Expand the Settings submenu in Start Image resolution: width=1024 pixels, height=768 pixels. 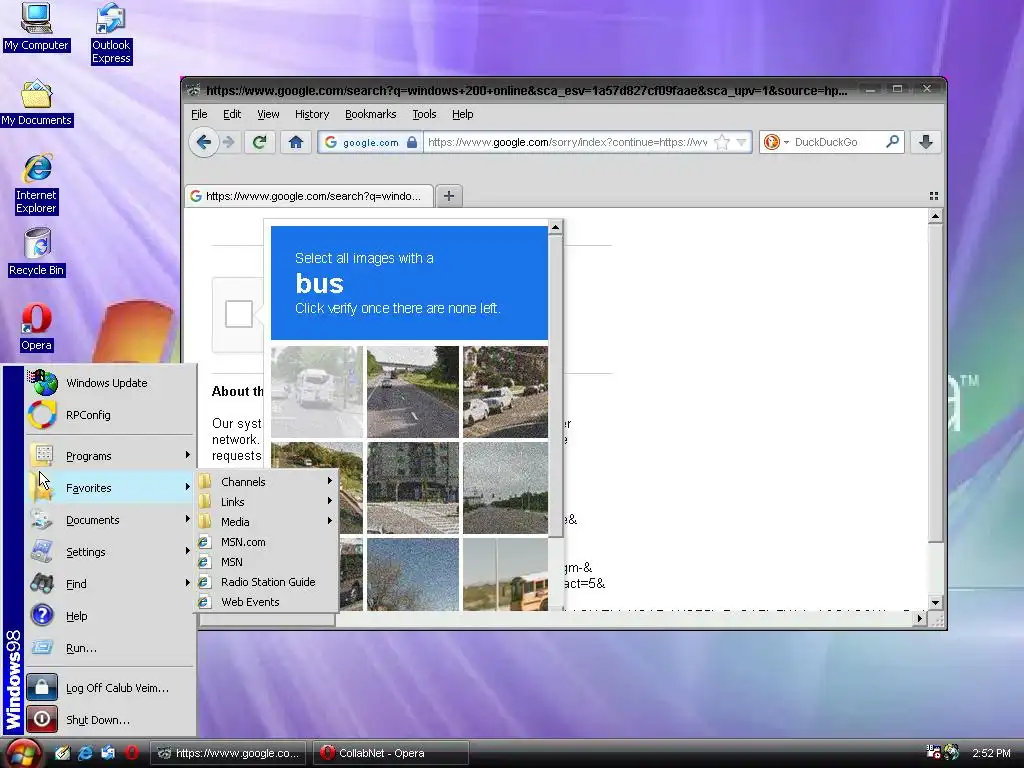tap(110, 552)
